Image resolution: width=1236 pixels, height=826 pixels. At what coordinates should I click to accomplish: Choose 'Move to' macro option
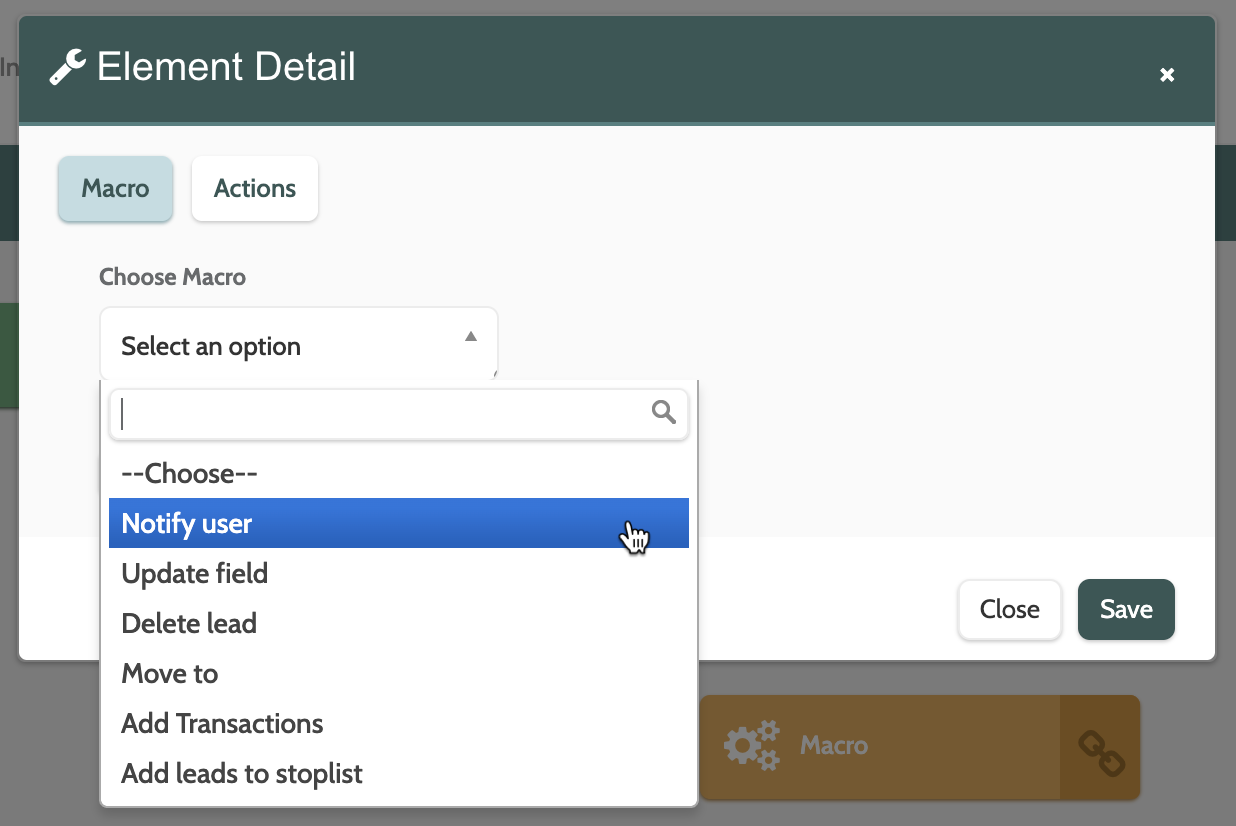tap(170, 673)
